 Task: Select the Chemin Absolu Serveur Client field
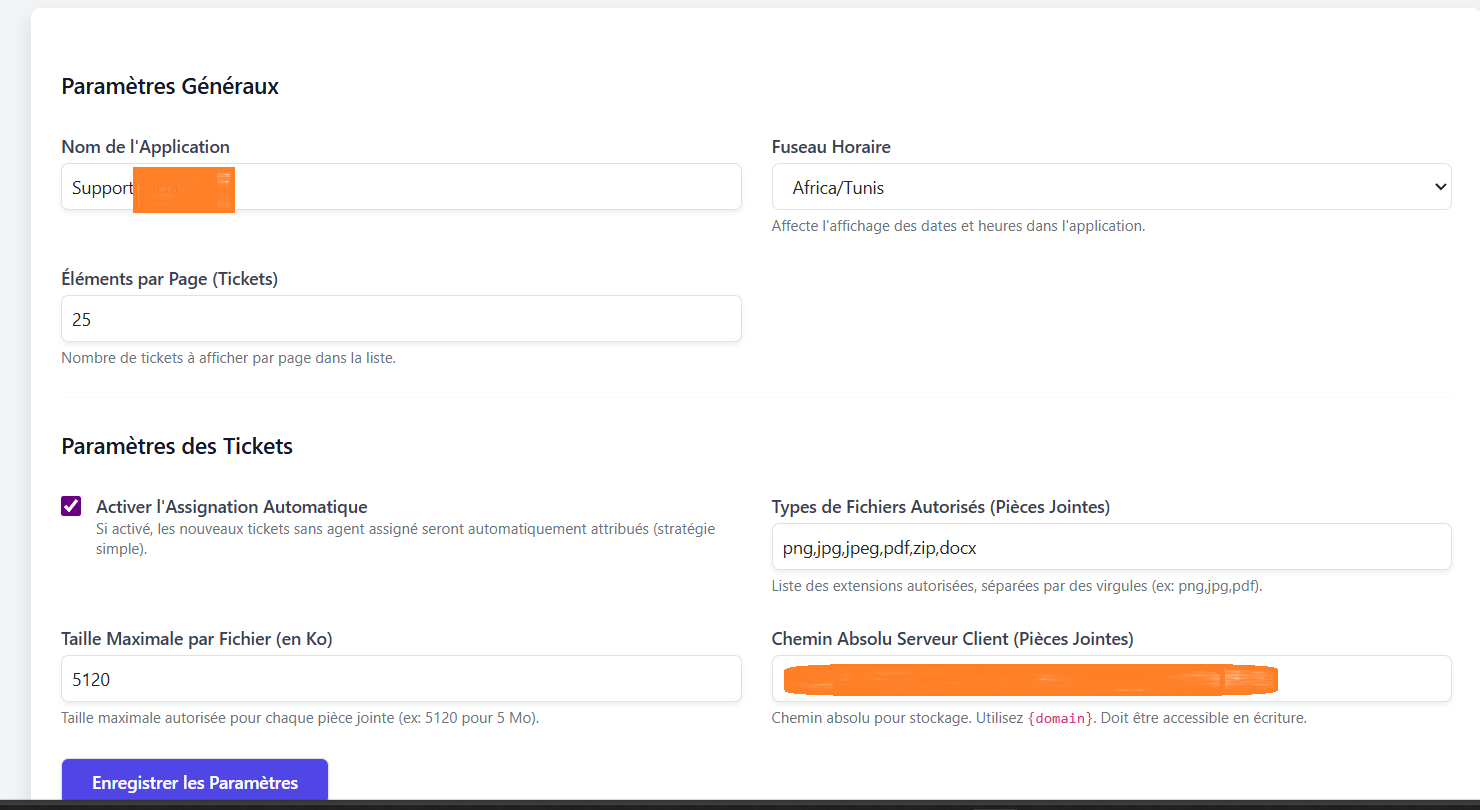point(1110,678)
